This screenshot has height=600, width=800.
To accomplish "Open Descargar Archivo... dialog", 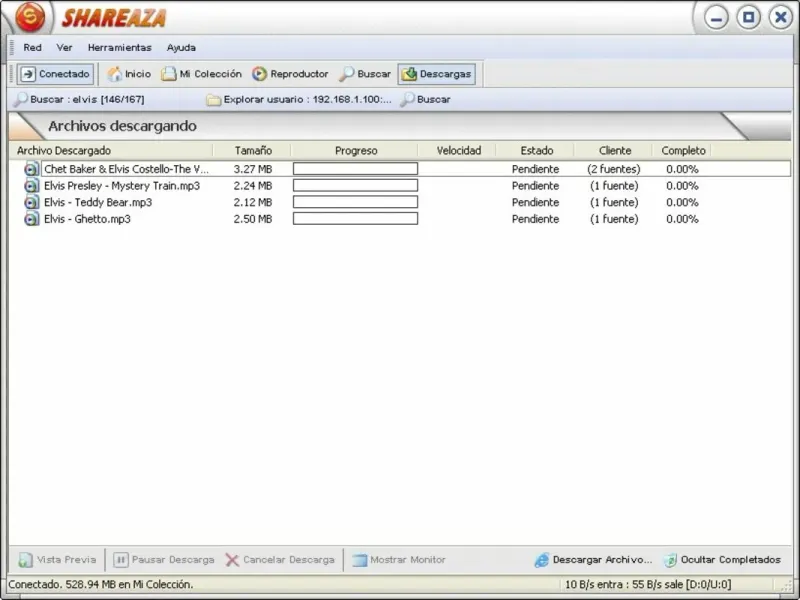I will 593,560.
